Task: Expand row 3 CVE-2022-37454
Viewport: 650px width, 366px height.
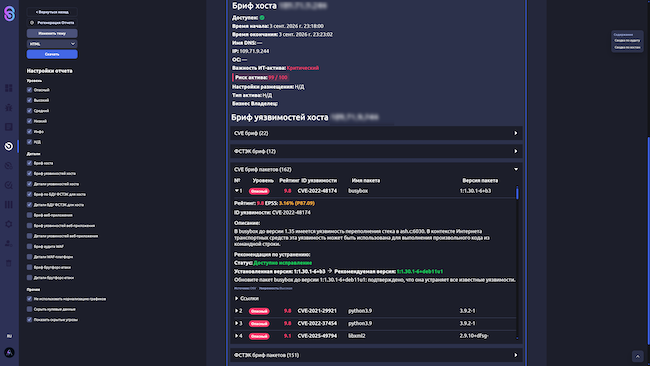Action: point(237,323)
